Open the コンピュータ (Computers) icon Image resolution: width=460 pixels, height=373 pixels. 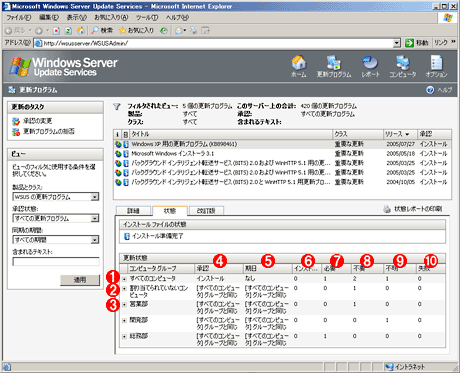[x=403, y=66]
